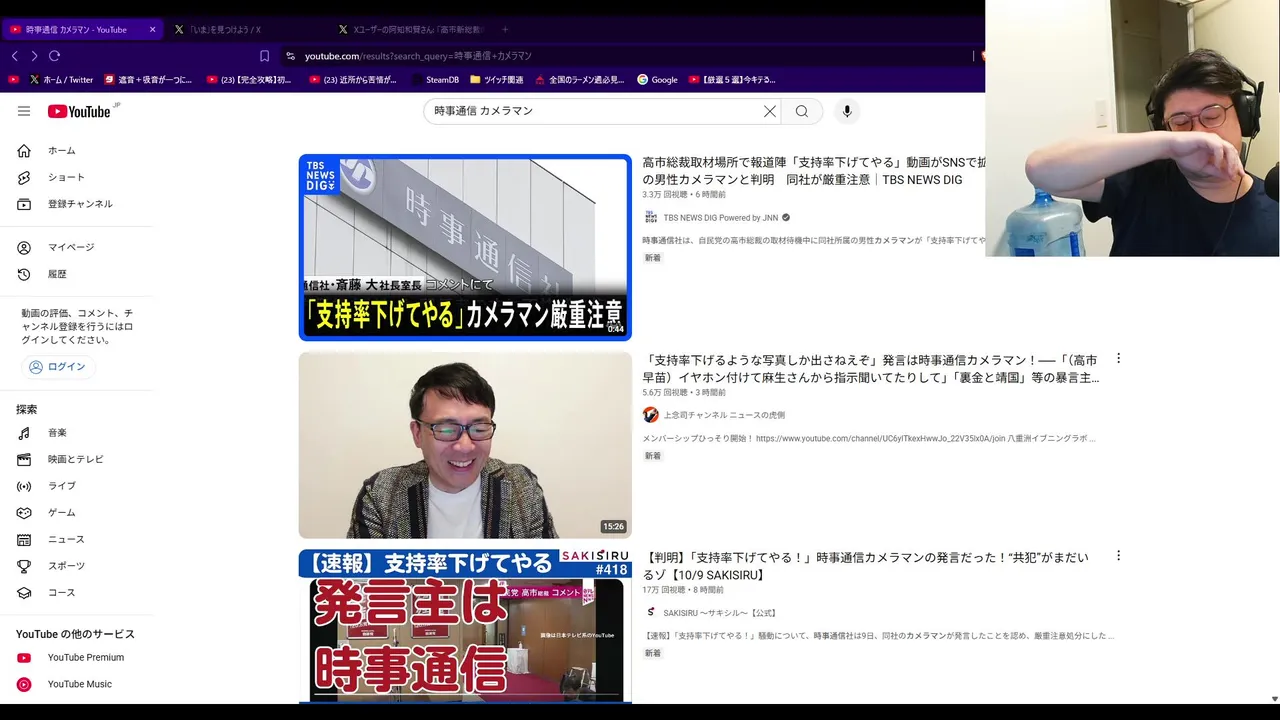
Task: Play the SAKISIRU #418 video thumbnail
Action: click(x=465, y=626)
